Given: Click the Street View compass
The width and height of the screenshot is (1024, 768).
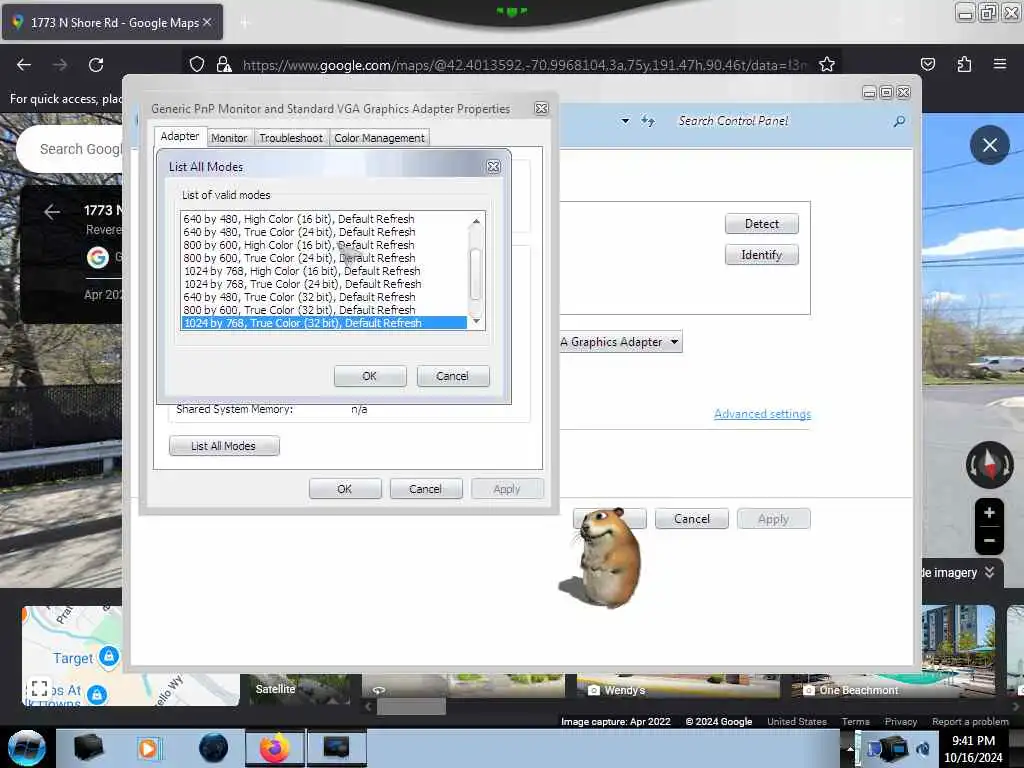Looking at the screenshot, I should click(989, 464).
